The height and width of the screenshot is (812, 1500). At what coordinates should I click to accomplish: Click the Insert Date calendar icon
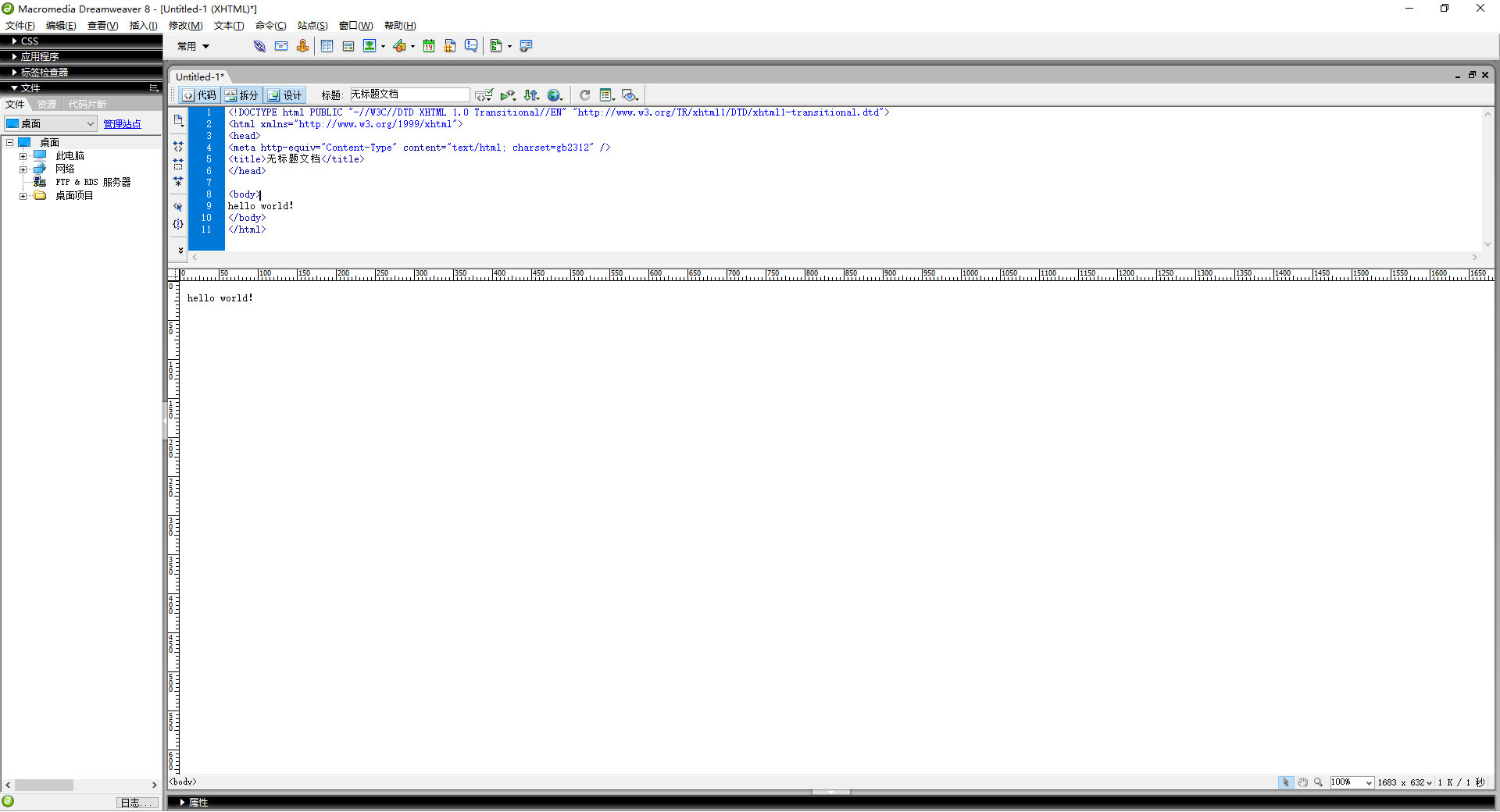[x=429, y=46]
